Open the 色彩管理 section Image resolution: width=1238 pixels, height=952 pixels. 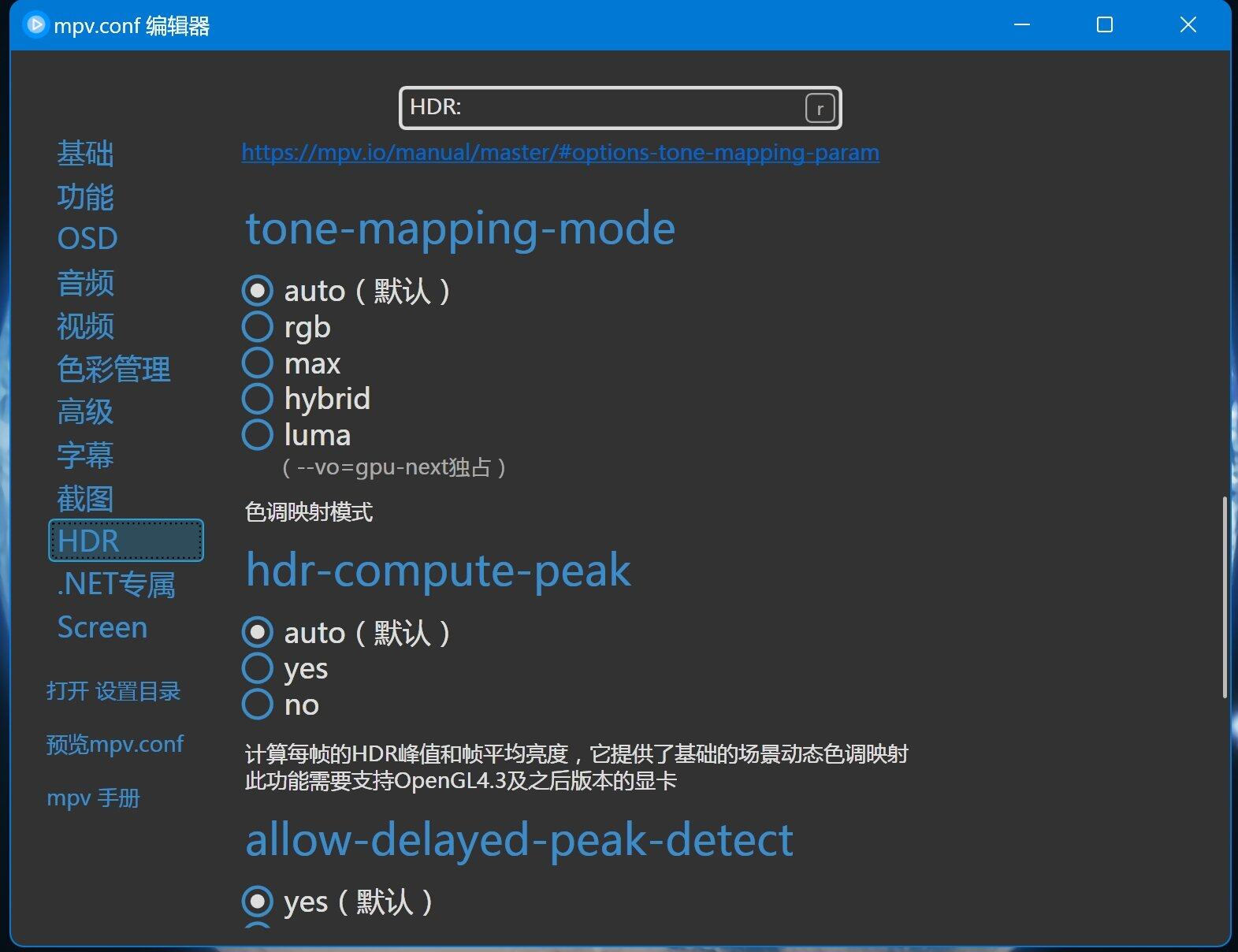point(113,369)
